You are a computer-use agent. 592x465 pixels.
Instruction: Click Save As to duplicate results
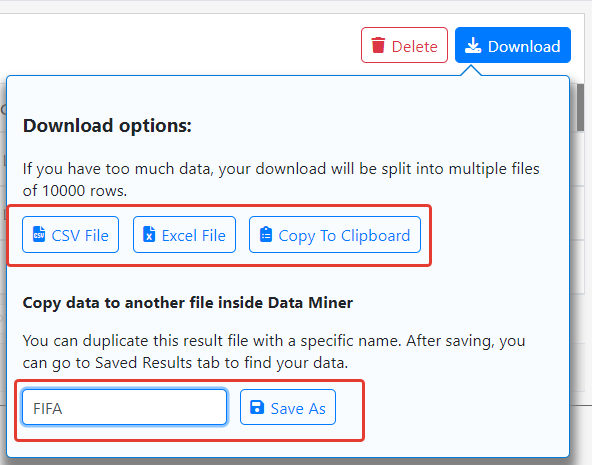[288, 407]
